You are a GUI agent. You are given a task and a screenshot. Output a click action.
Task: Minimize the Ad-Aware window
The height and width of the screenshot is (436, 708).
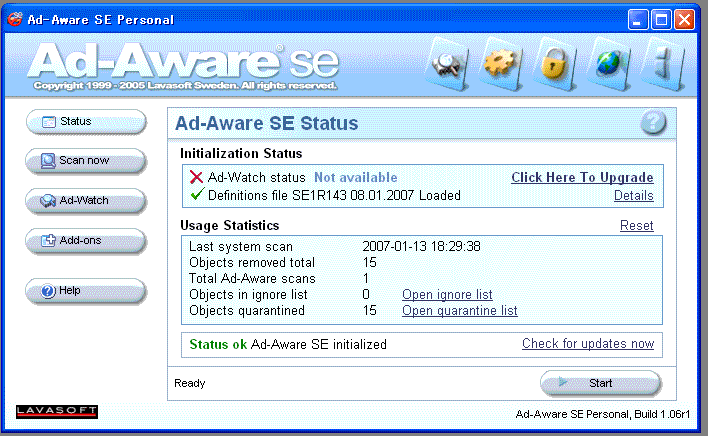click(638, 20)
